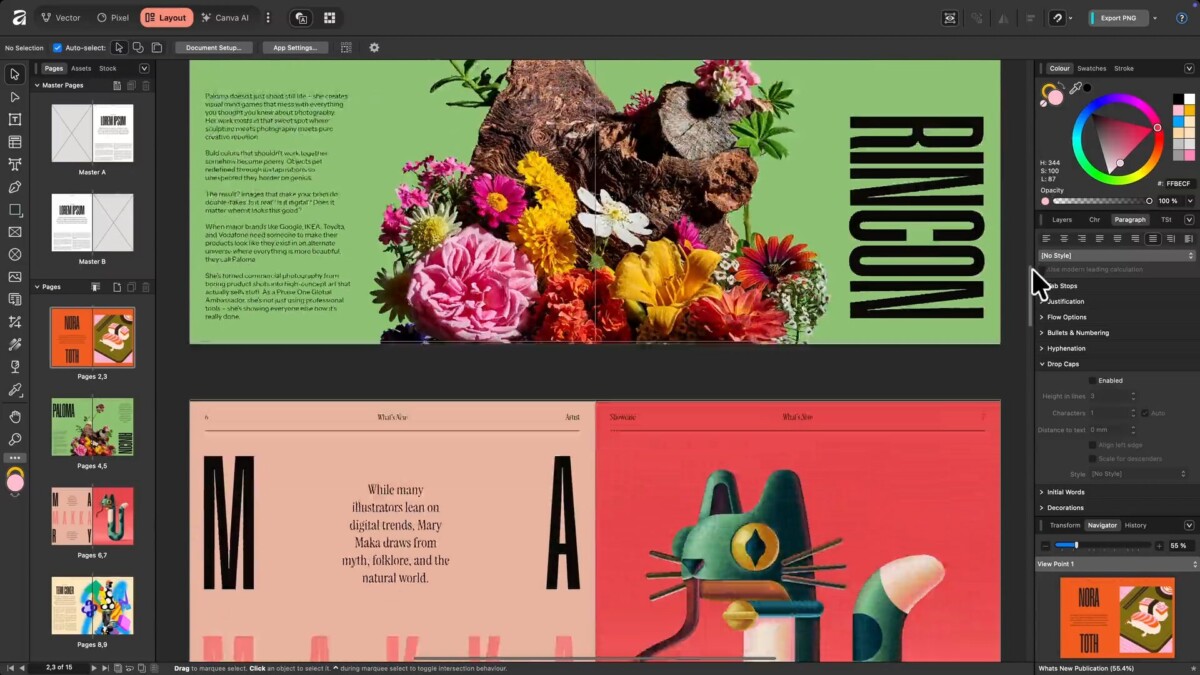Toggle Use modern leading calculation checkbox

(1041, 270)
